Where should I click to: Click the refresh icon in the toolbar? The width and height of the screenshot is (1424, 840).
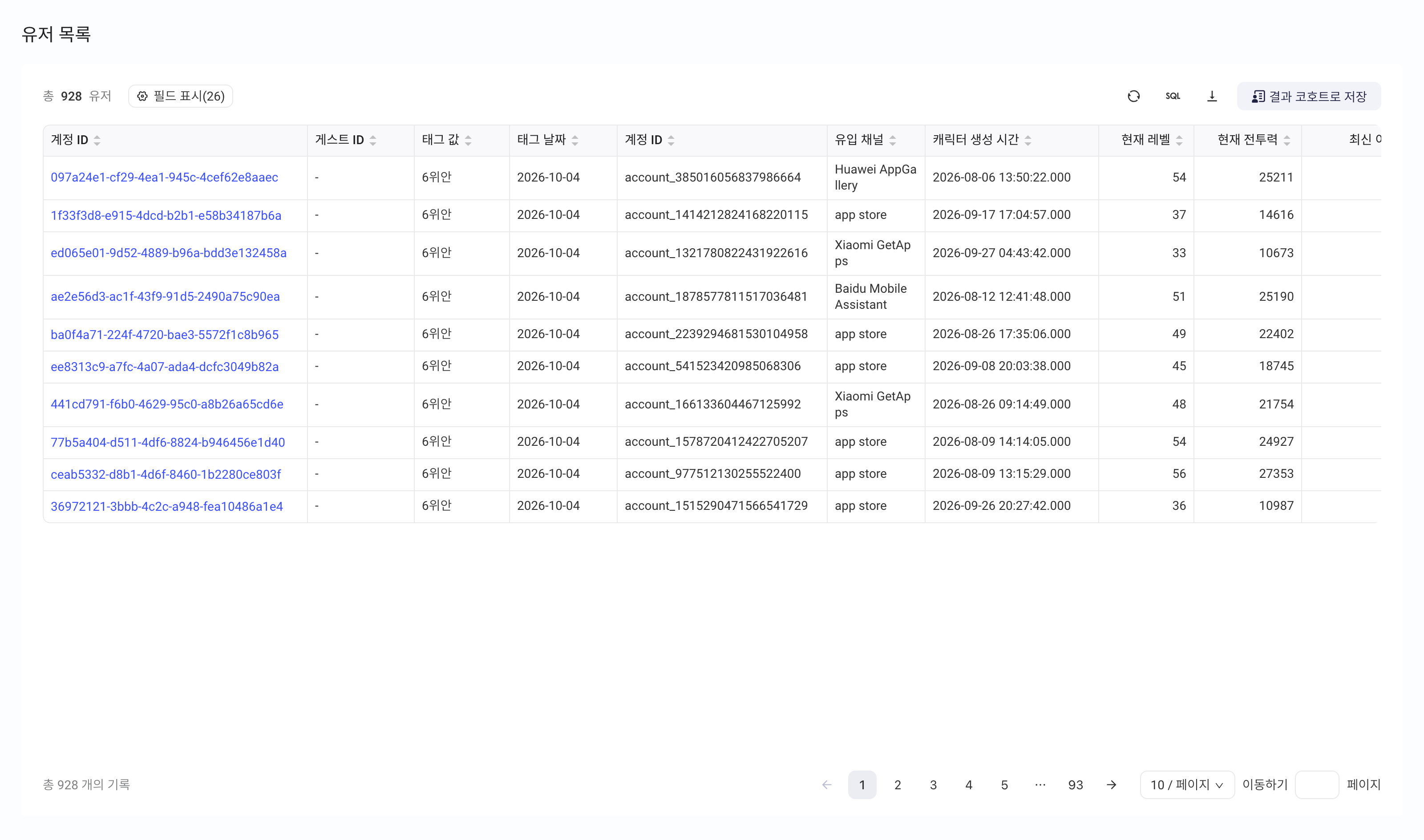(1133, 96)
